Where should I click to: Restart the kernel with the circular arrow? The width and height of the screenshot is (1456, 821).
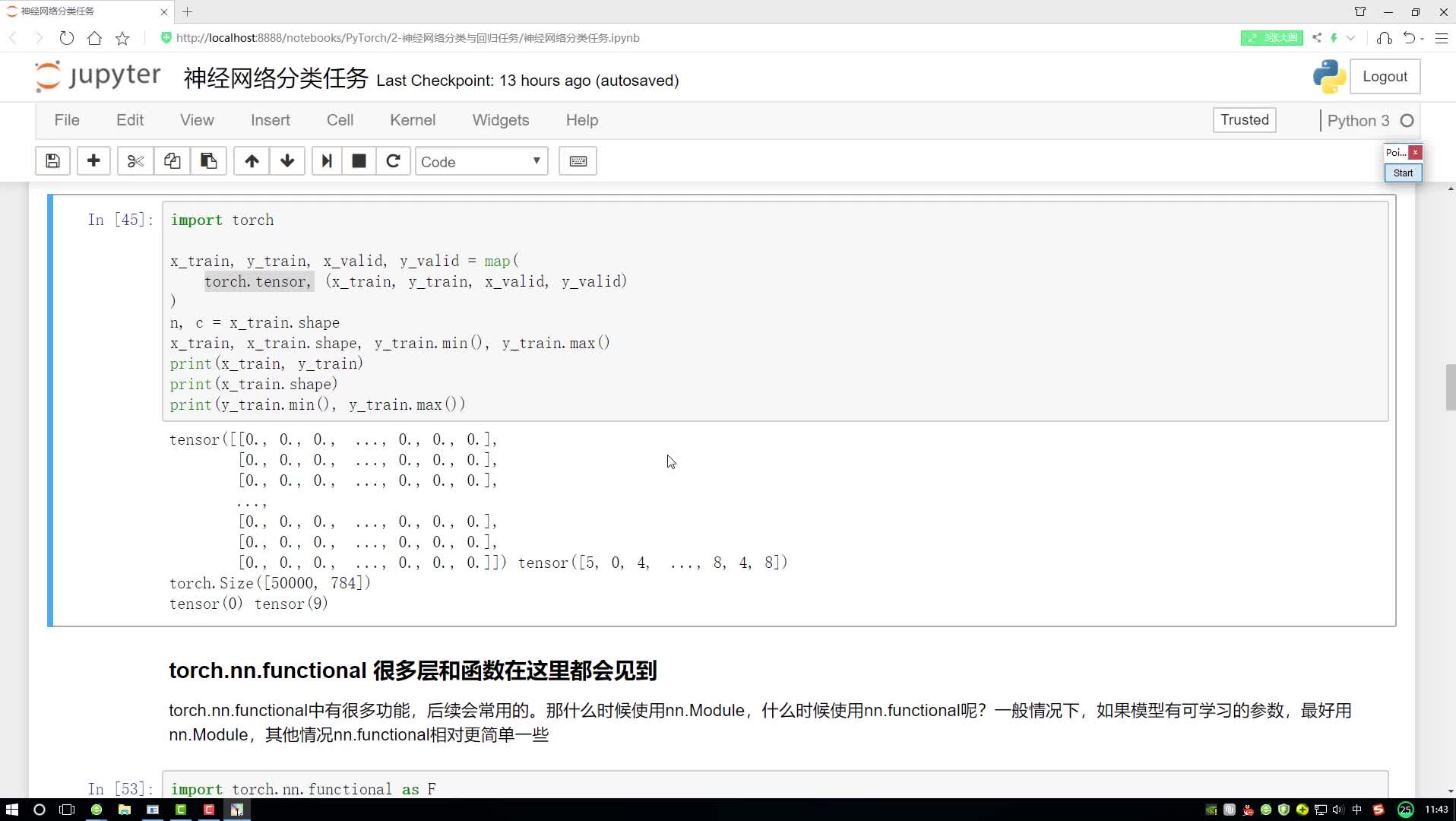click(x=393, y=161)
